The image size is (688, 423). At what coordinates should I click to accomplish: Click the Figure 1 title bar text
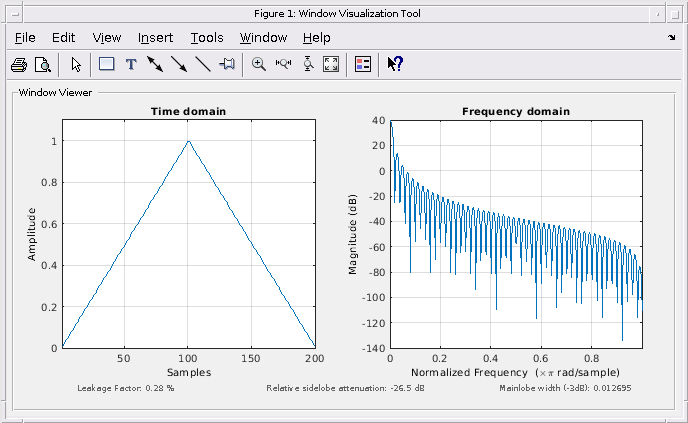337,14
